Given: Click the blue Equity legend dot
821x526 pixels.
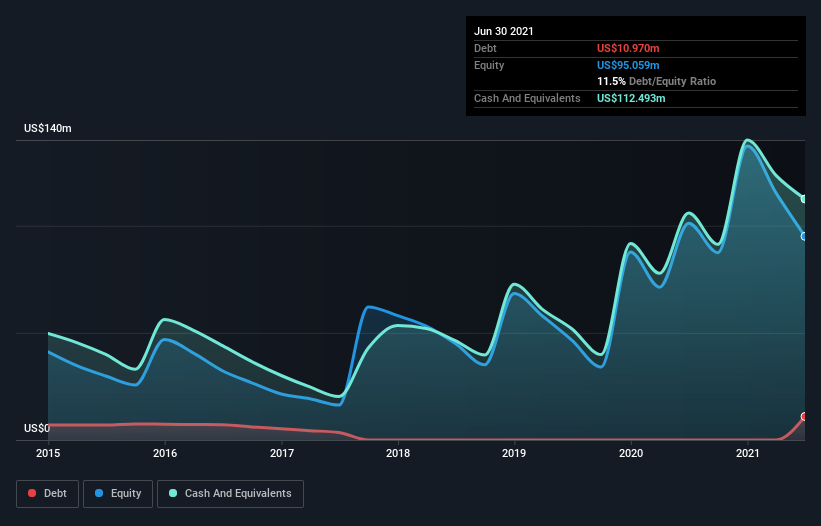Looking at the screenshot, I should (99, 493).
